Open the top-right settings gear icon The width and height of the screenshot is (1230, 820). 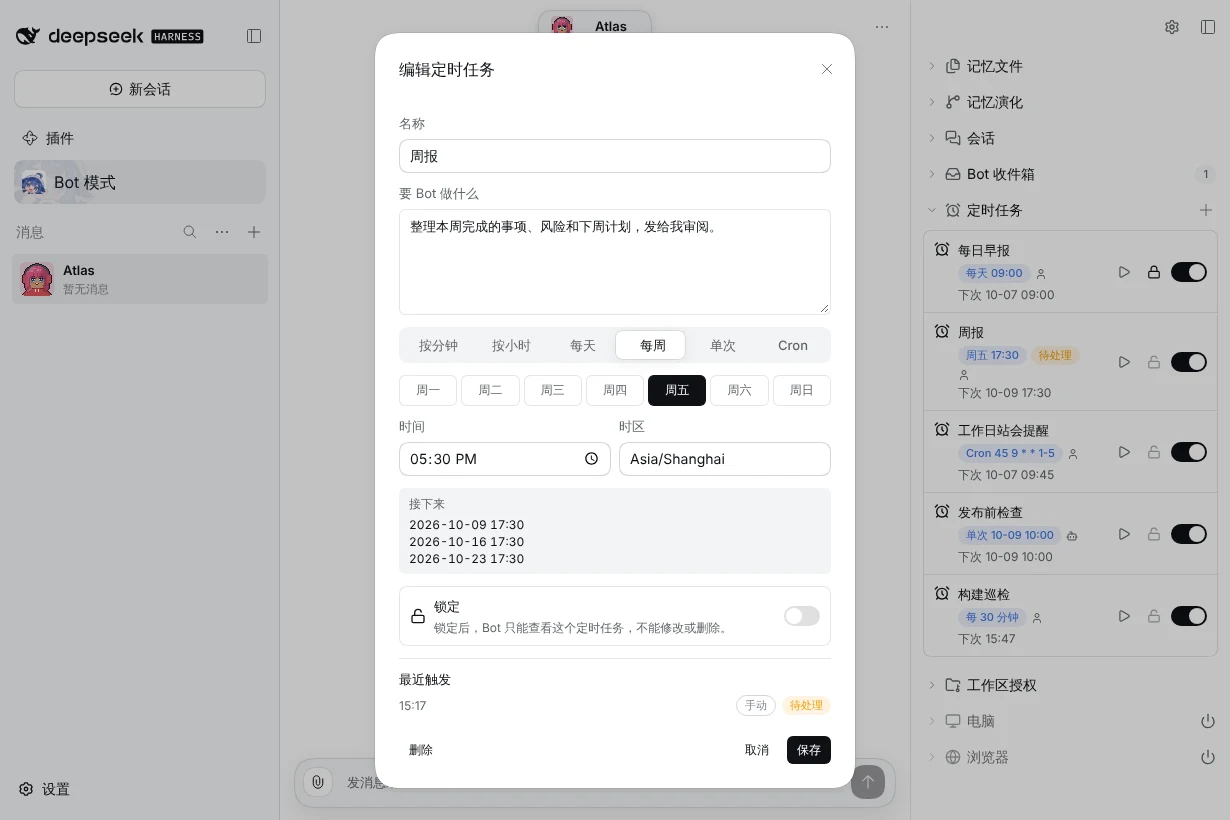click(1172, 27)
